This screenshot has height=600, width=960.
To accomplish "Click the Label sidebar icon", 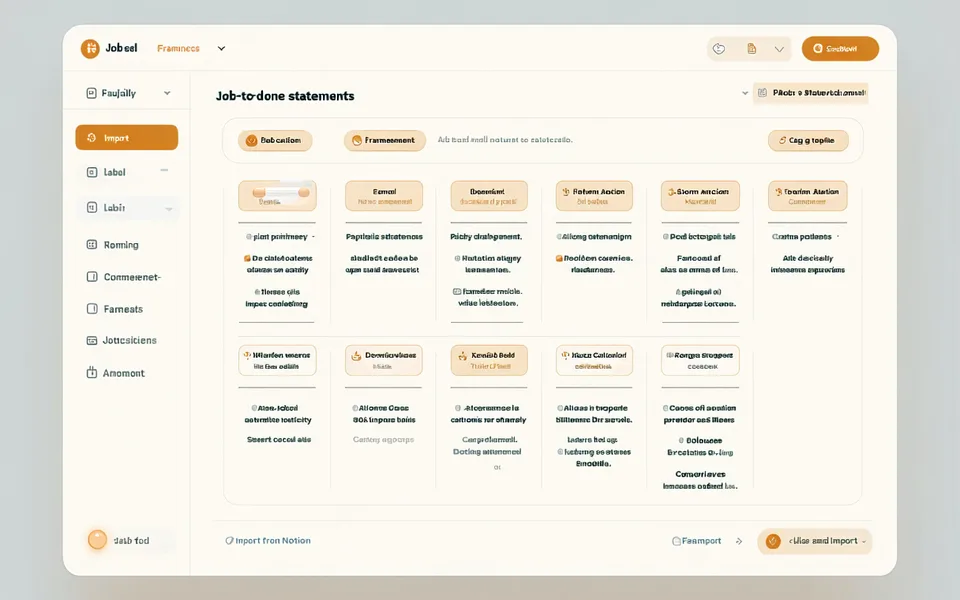I will coord(92,173).
